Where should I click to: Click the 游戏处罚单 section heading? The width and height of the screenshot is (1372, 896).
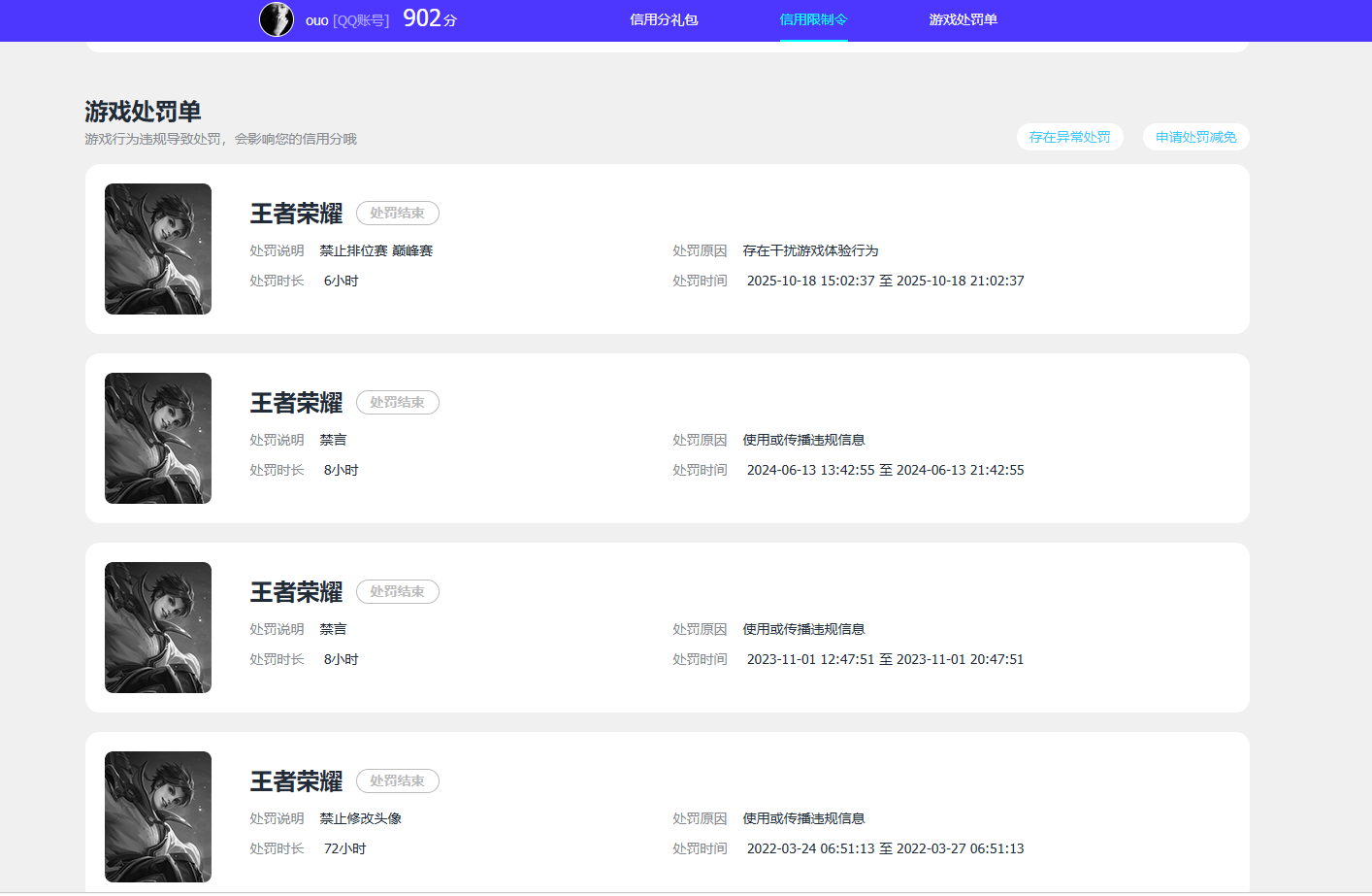(x=143, y=112)
